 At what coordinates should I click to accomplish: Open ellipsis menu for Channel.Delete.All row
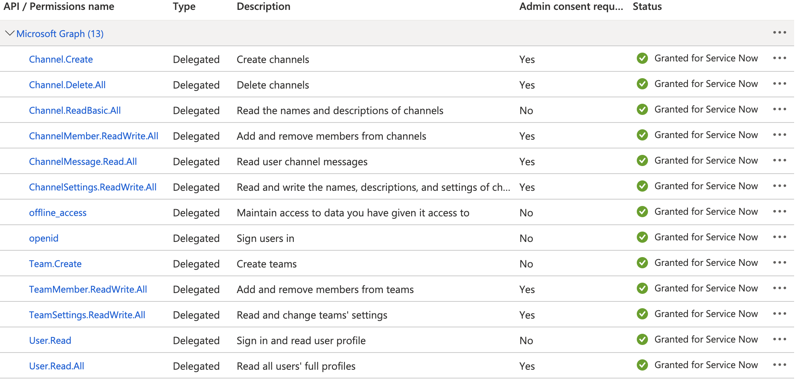click(x=779, y=84)
